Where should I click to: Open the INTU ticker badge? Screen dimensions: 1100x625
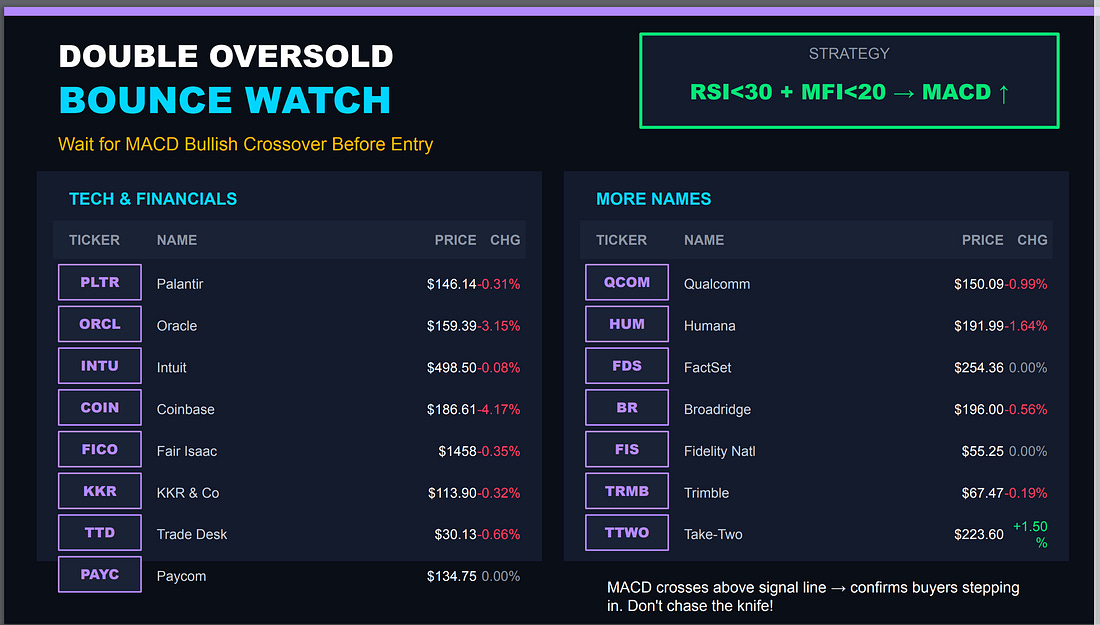[100, 365]
